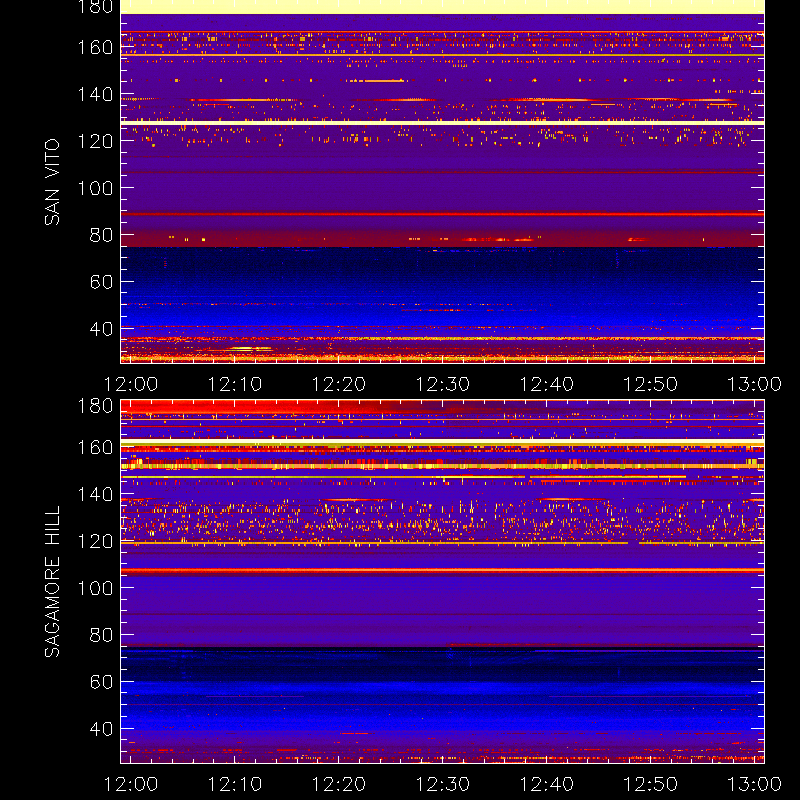Screen dimensions: 800x800
Task: Click 12:10 label under Sagamore Hill plot
Action: pyautogui.click(x=235, y=784)
